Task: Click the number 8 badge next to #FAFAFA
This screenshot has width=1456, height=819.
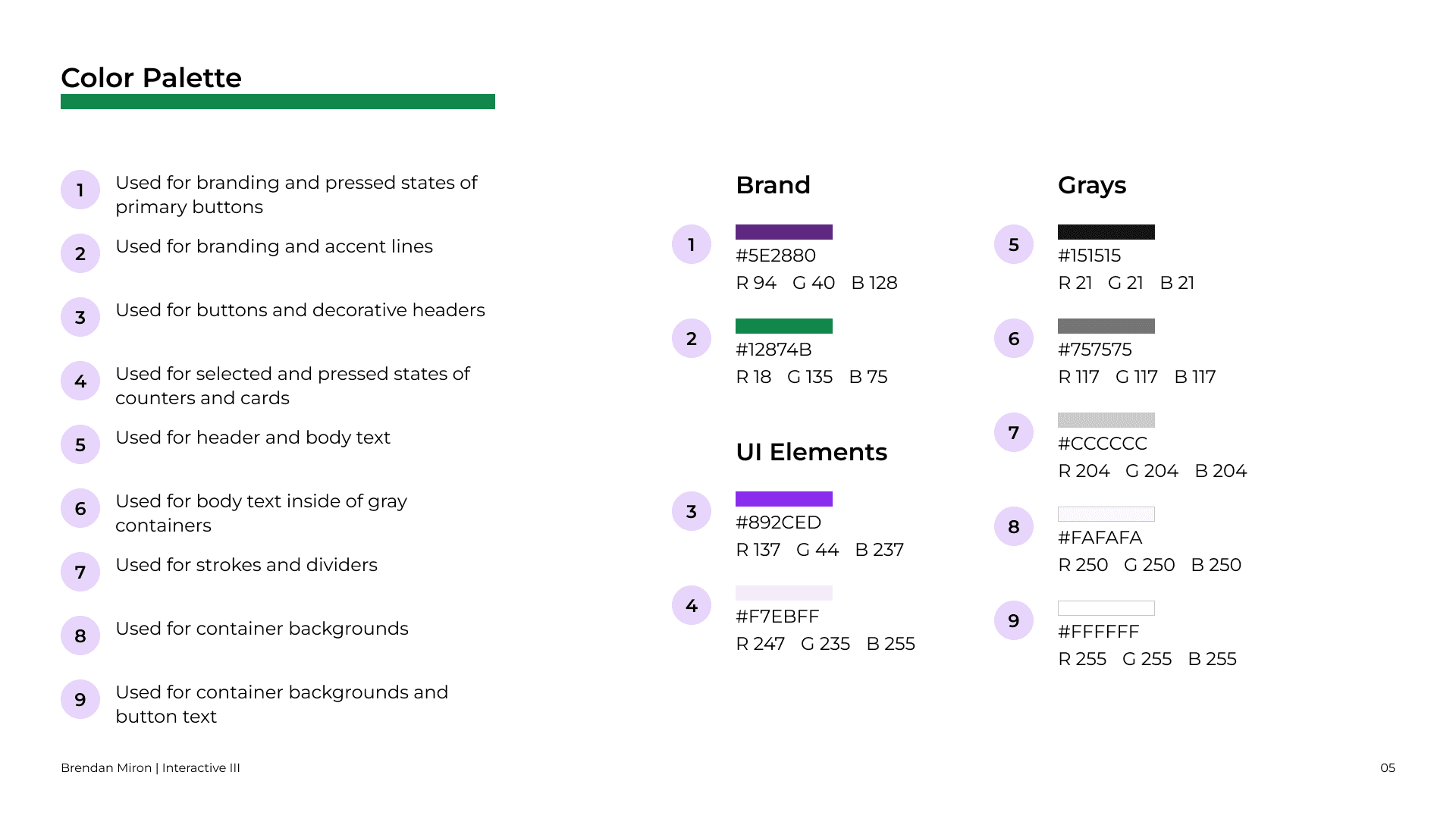Action: click(x=1014, y=526)
